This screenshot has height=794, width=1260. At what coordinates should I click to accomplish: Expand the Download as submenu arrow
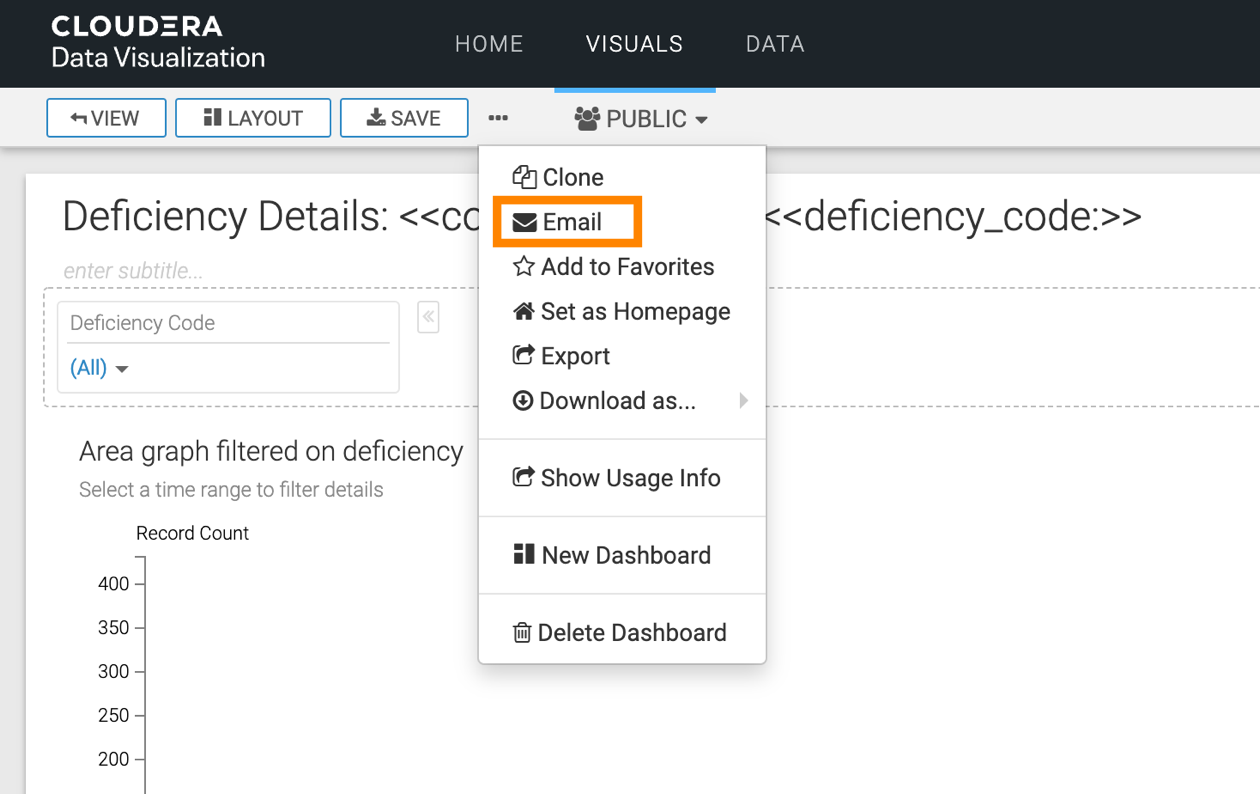coord(743,400)
